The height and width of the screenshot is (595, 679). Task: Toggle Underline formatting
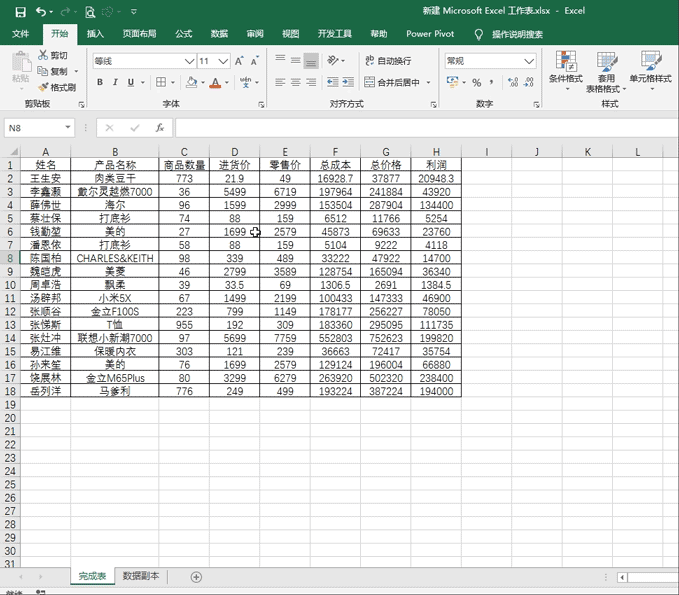point(130,82)
